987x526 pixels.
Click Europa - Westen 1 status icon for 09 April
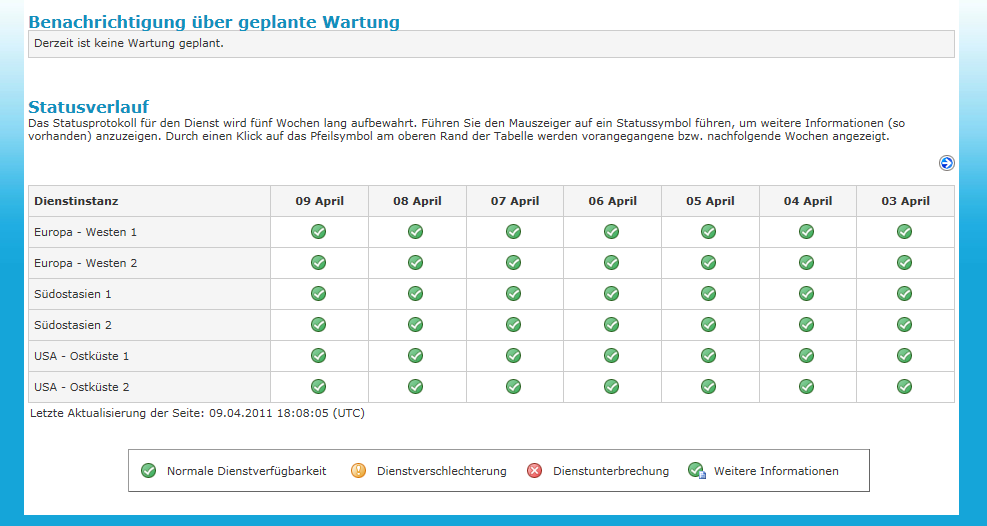point(319,232)
